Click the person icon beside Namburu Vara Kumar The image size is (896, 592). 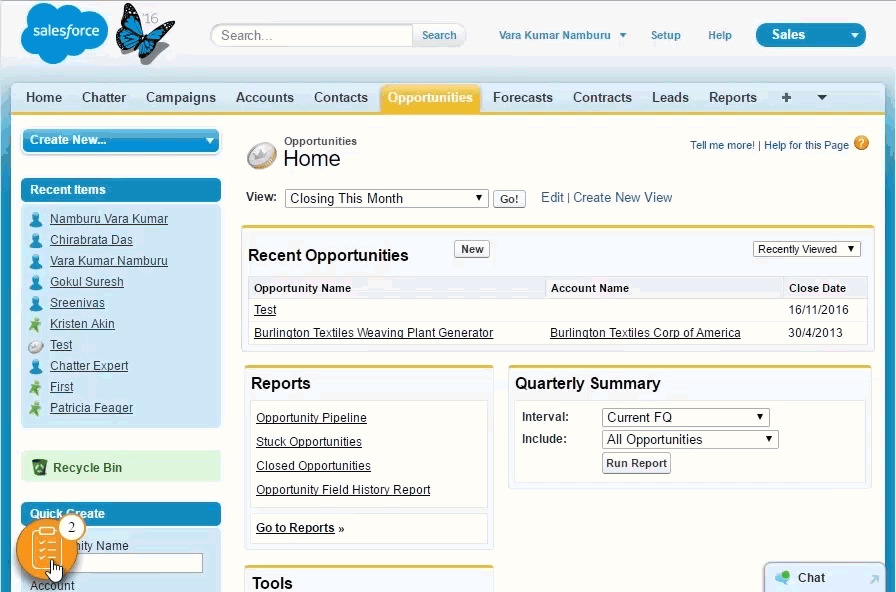(x=36, y=219)
